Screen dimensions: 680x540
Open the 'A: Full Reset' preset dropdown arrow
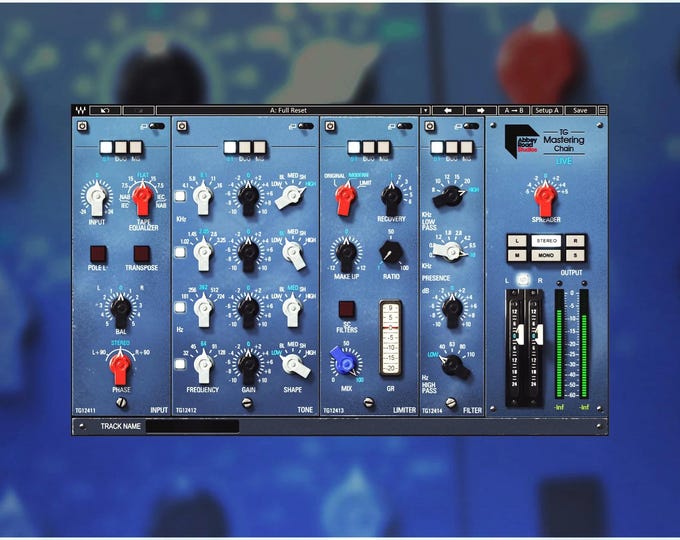pos(425,111)
